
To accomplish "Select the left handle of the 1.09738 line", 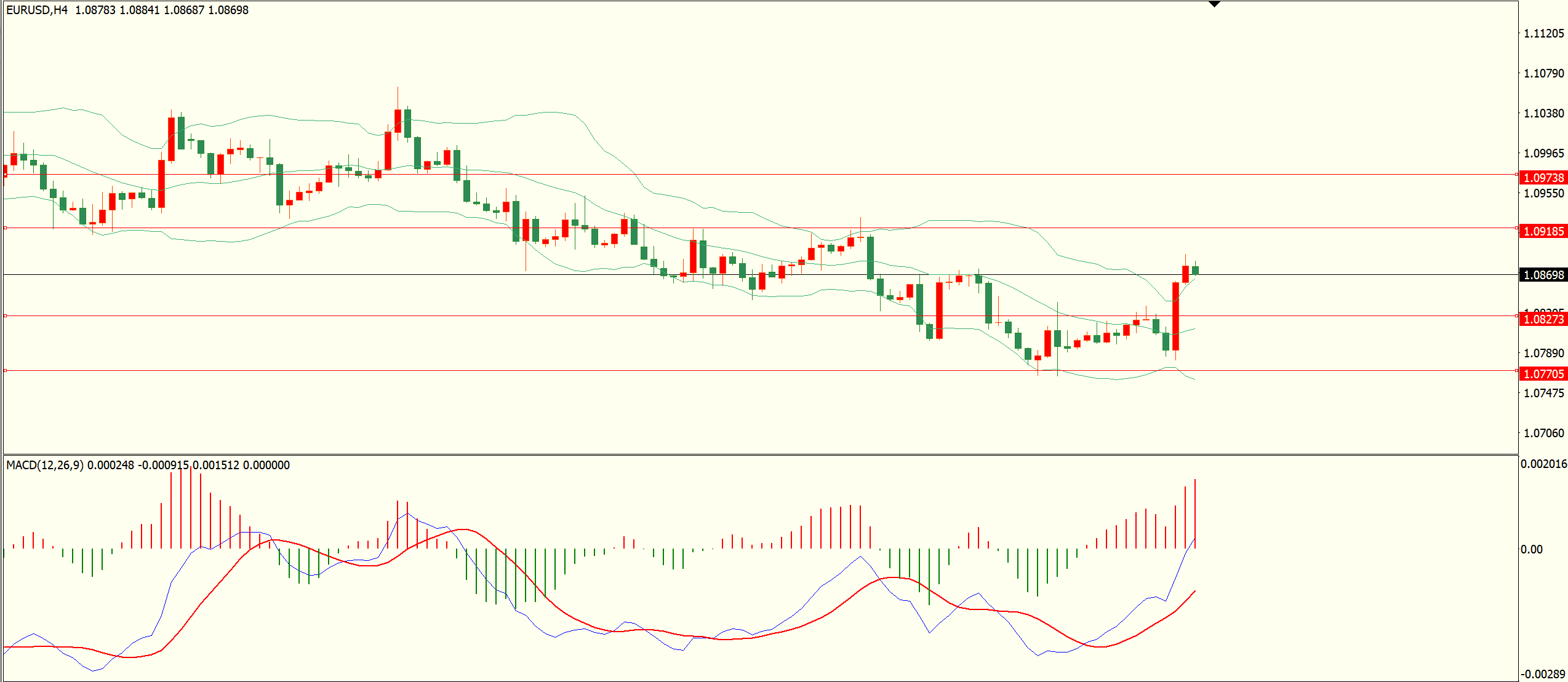I will pyautogui.click(x=5, y=175).
